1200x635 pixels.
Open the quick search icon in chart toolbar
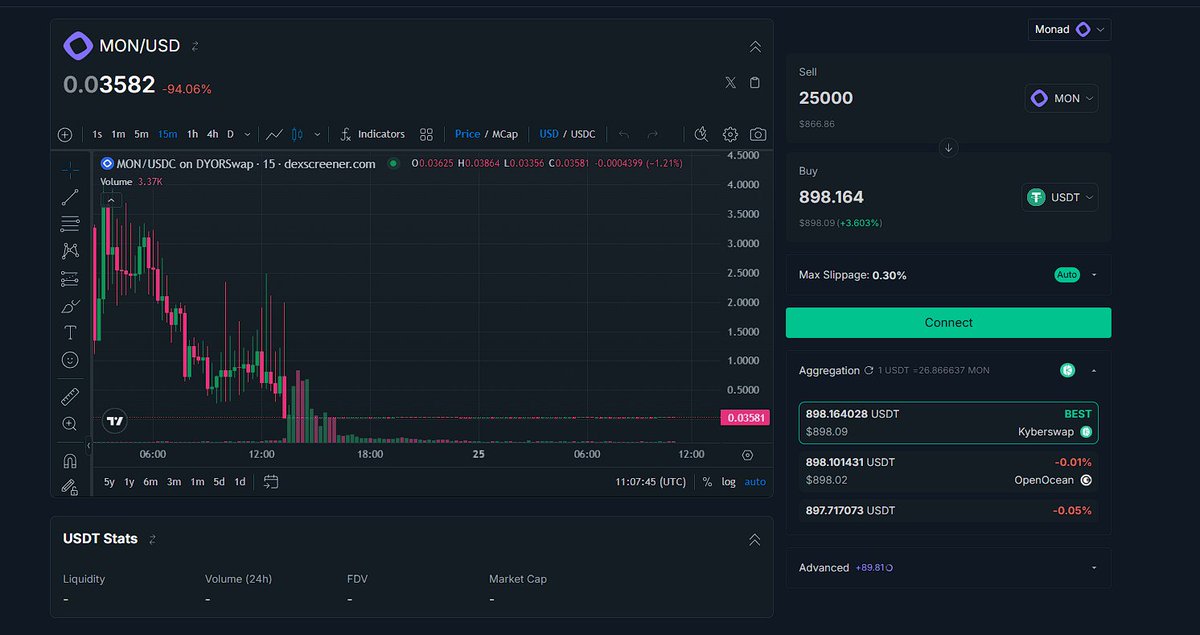point(701,134)
